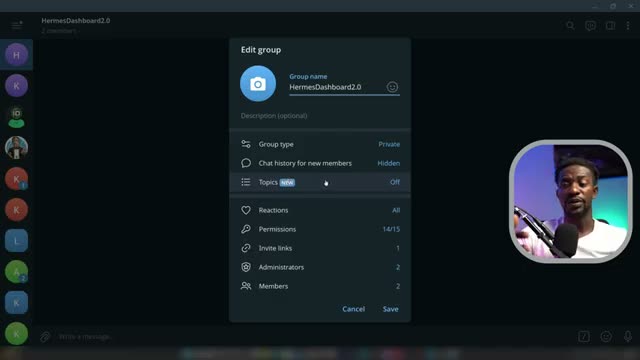
Task: Search in chat via magnifier icon
Action: tap(570, 26)
